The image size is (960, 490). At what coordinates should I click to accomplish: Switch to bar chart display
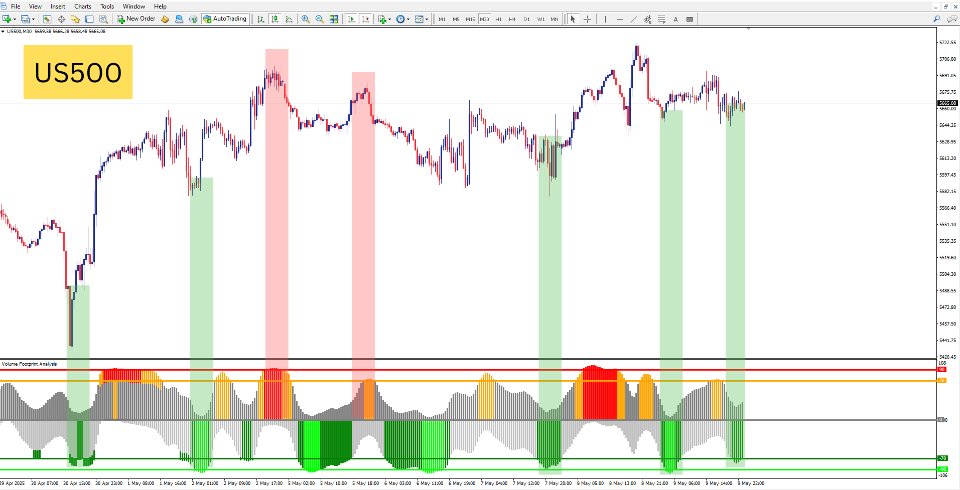click(x=261, y=19)
